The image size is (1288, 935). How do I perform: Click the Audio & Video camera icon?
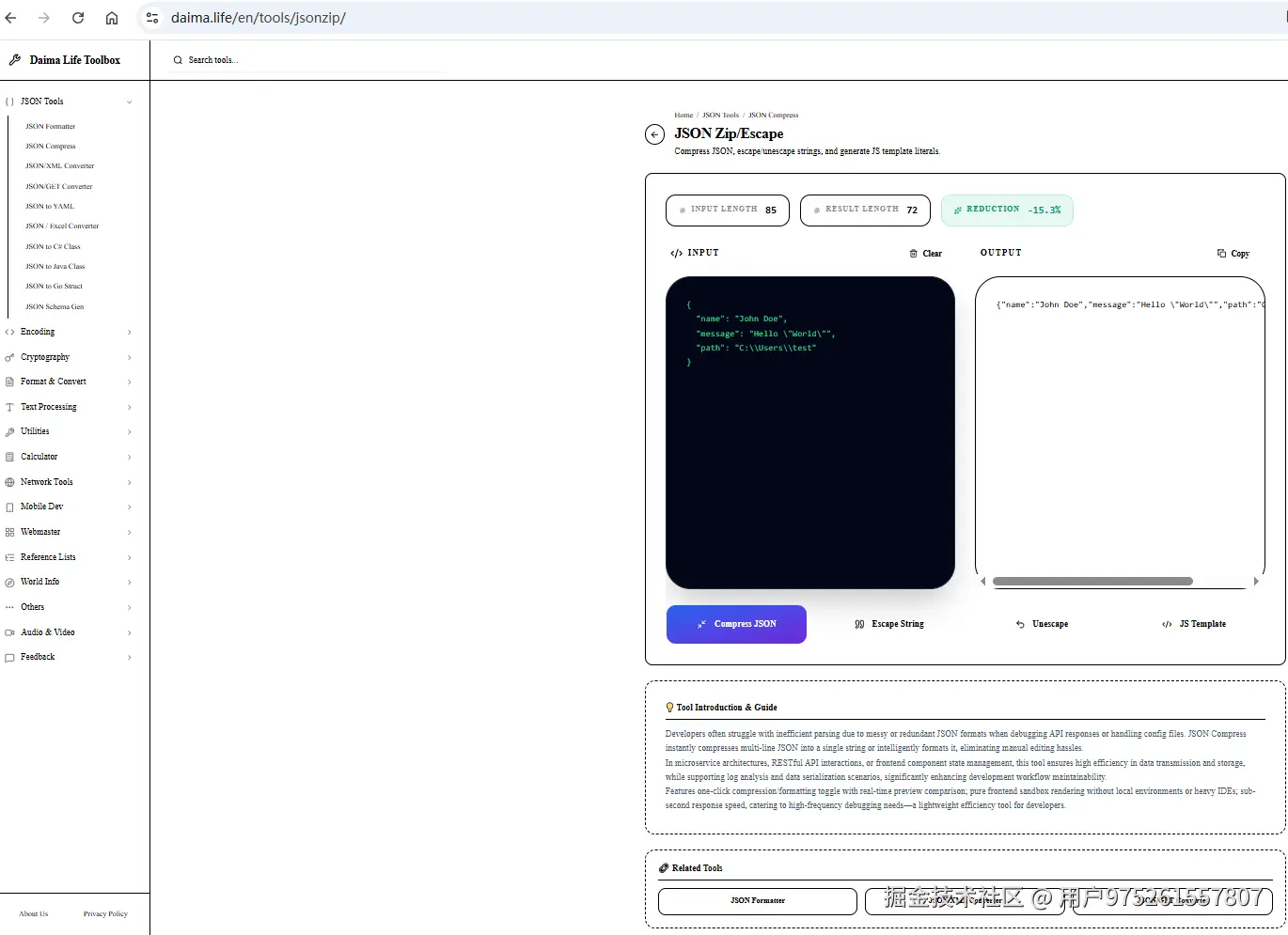[x=9, y=632]
